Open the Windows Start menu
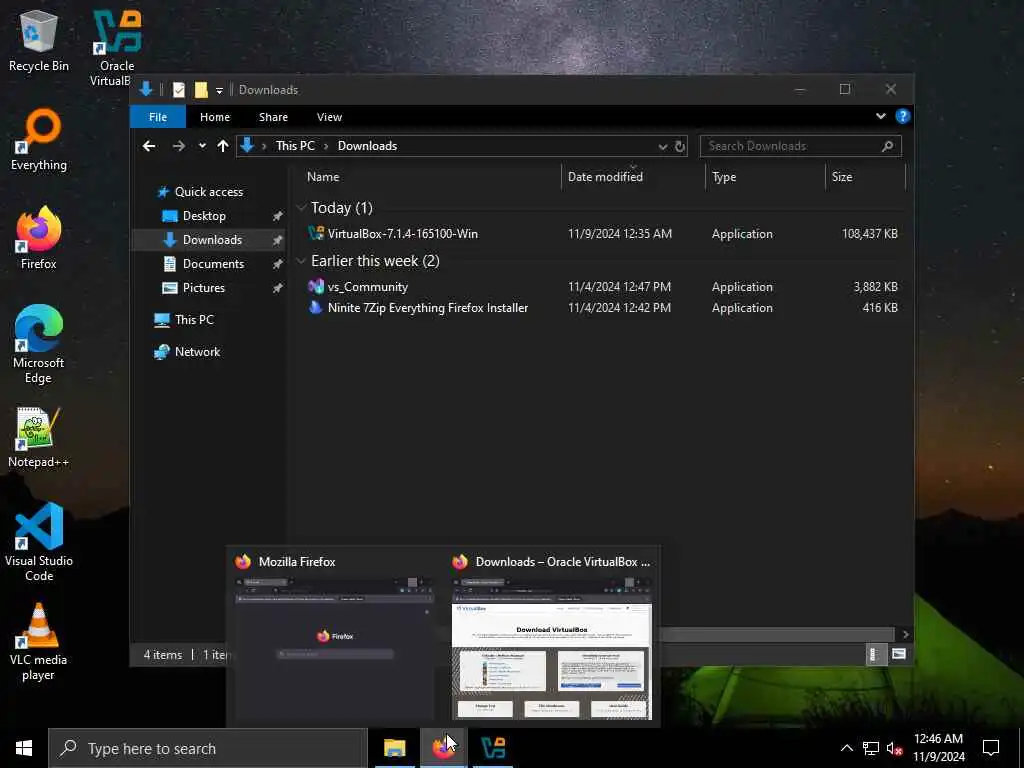1024x768 pixels. click(x=24, y=748)
